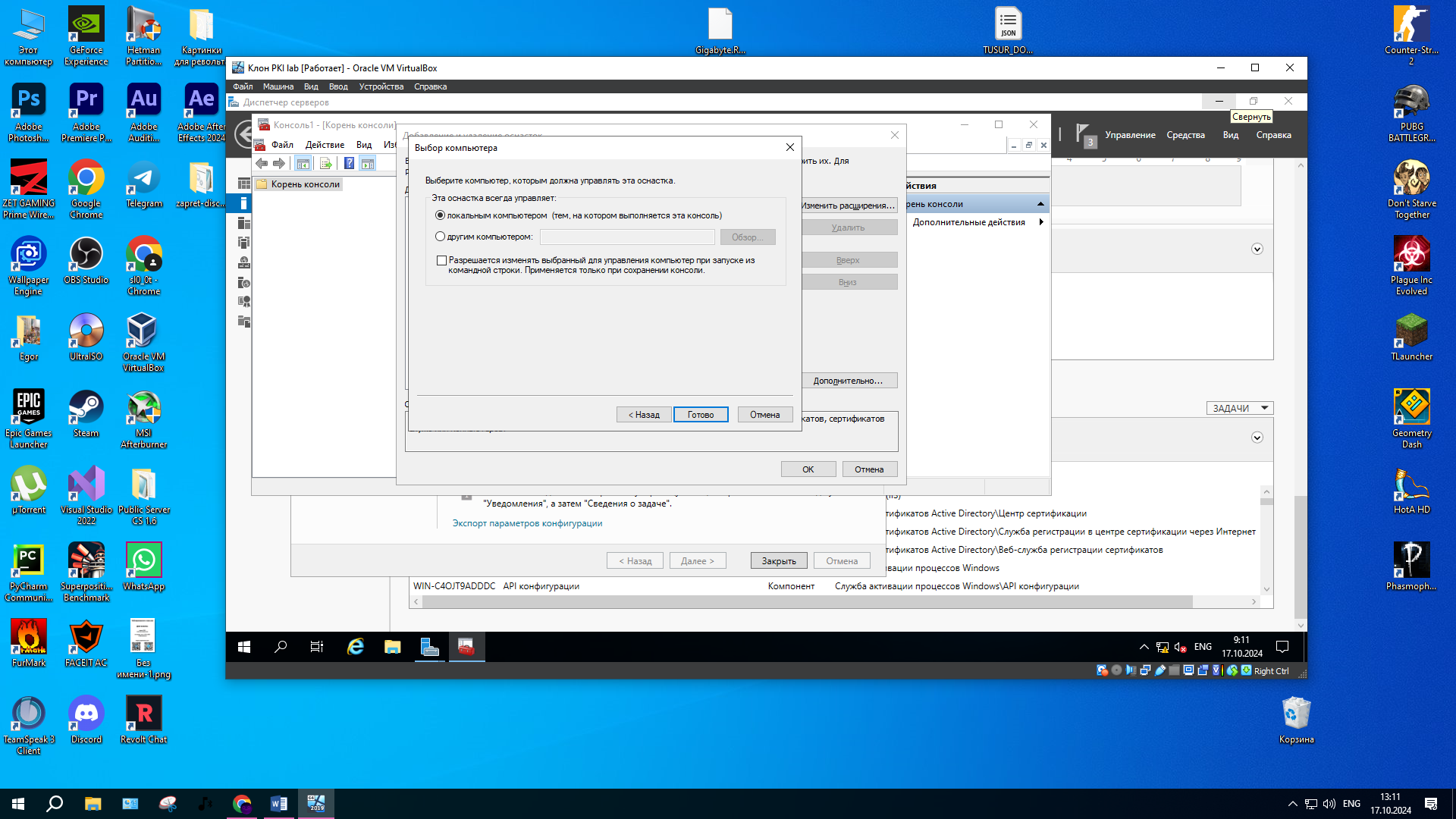Open the Server Manager dashboard sidebar icon
The width and height of the screenshot is (1456, 819).
point(244,184)
